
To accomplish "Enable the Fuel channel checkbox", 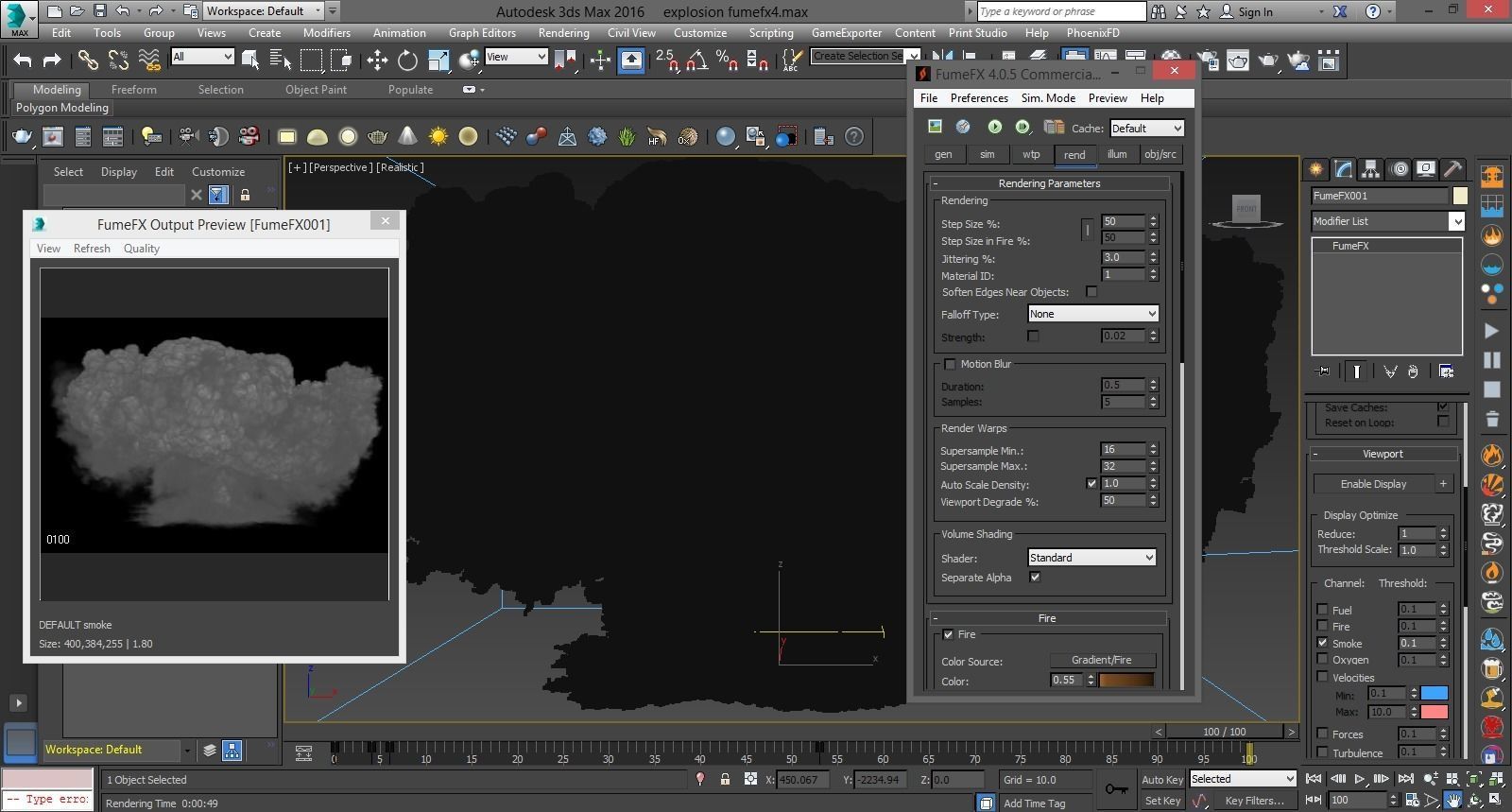I will [1322, 610].
